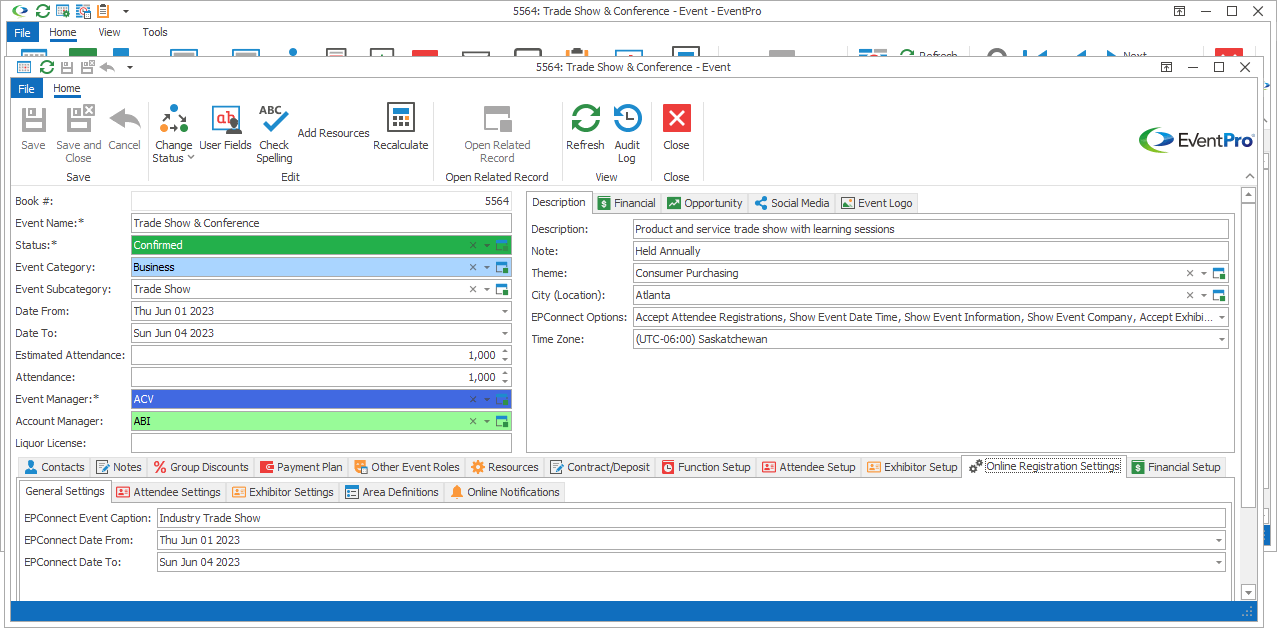The width and height of the screenshot is (1277, 628).
Task: Open Event window quick access toolbar customize arrow
Action: (x=130, y=67)
